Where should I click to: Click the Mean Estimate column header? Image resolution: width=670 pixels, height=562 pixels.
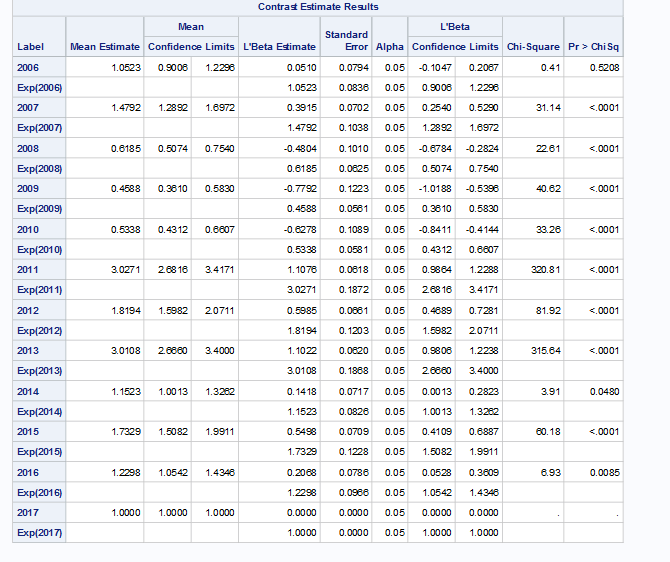point(104,47)
